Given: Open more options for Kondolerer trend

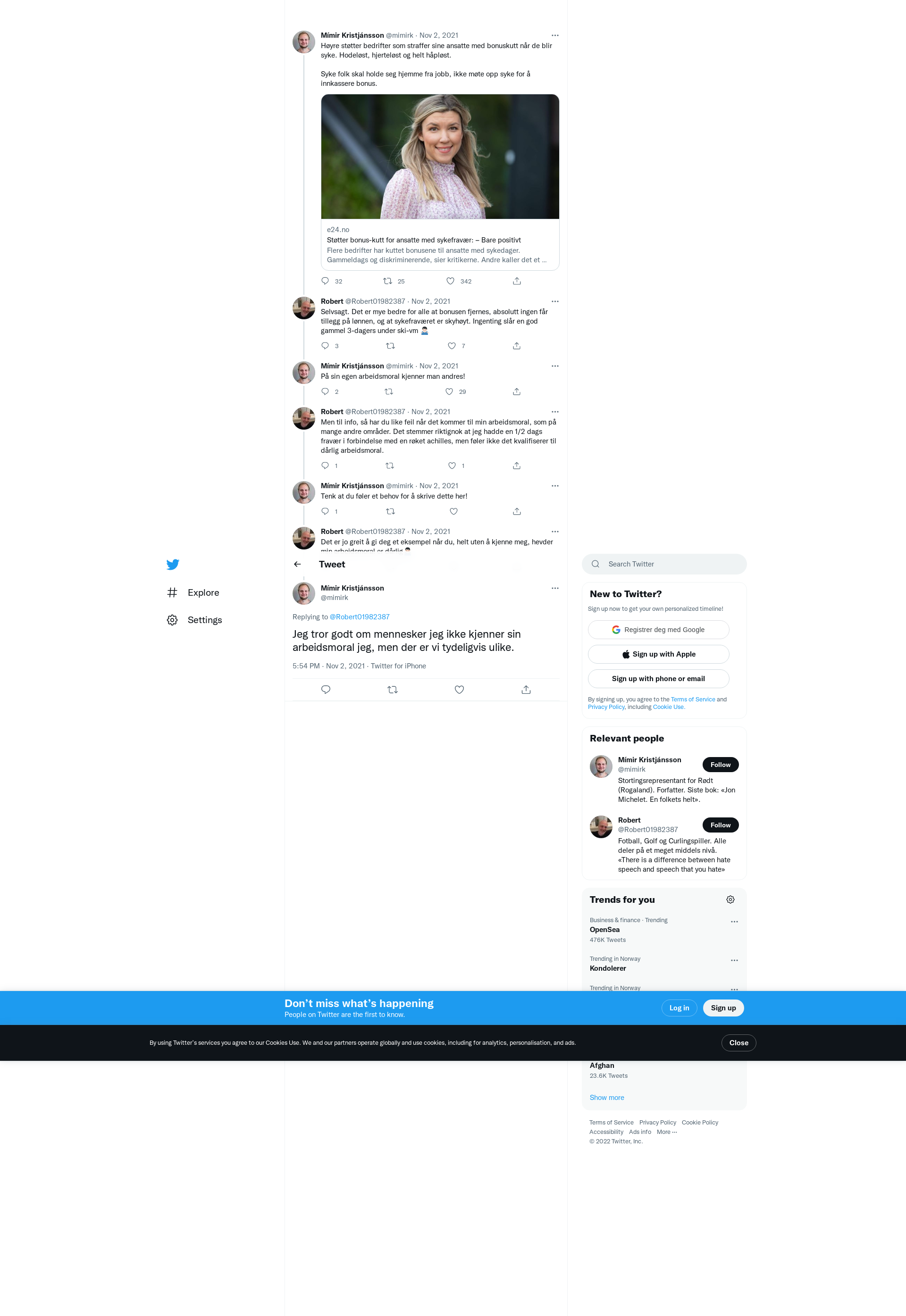Looking at the screenshot, I should [x=735, y=960].
